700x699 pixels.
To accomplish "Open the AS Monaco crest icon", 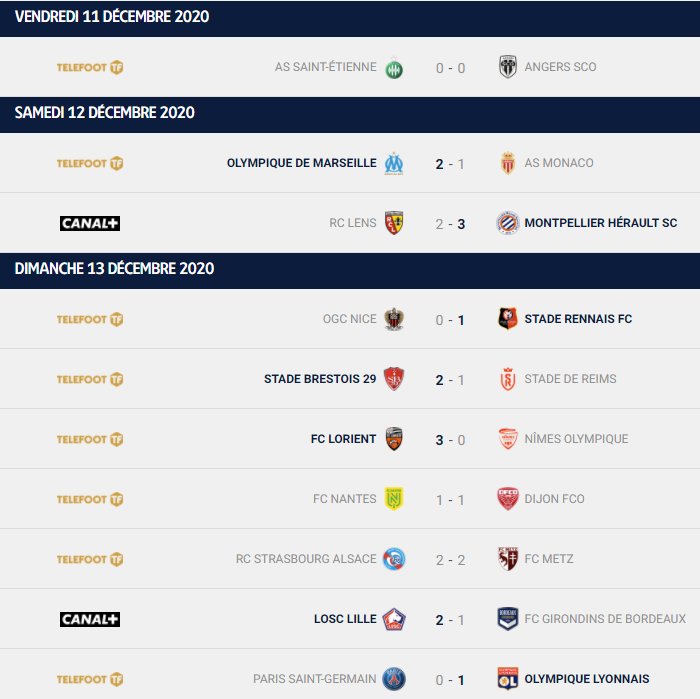I will point(508,163).
